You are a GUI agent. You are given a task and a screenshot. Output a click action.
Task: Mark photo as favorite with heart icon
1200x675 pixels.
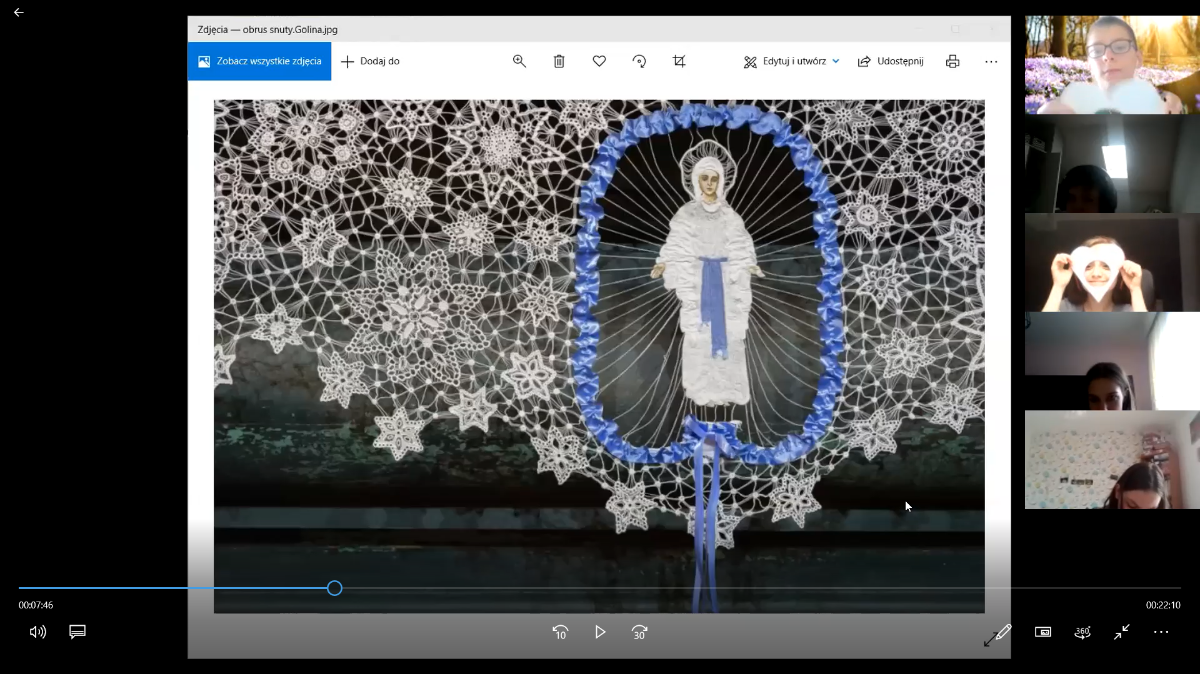[x=599, y=61]
